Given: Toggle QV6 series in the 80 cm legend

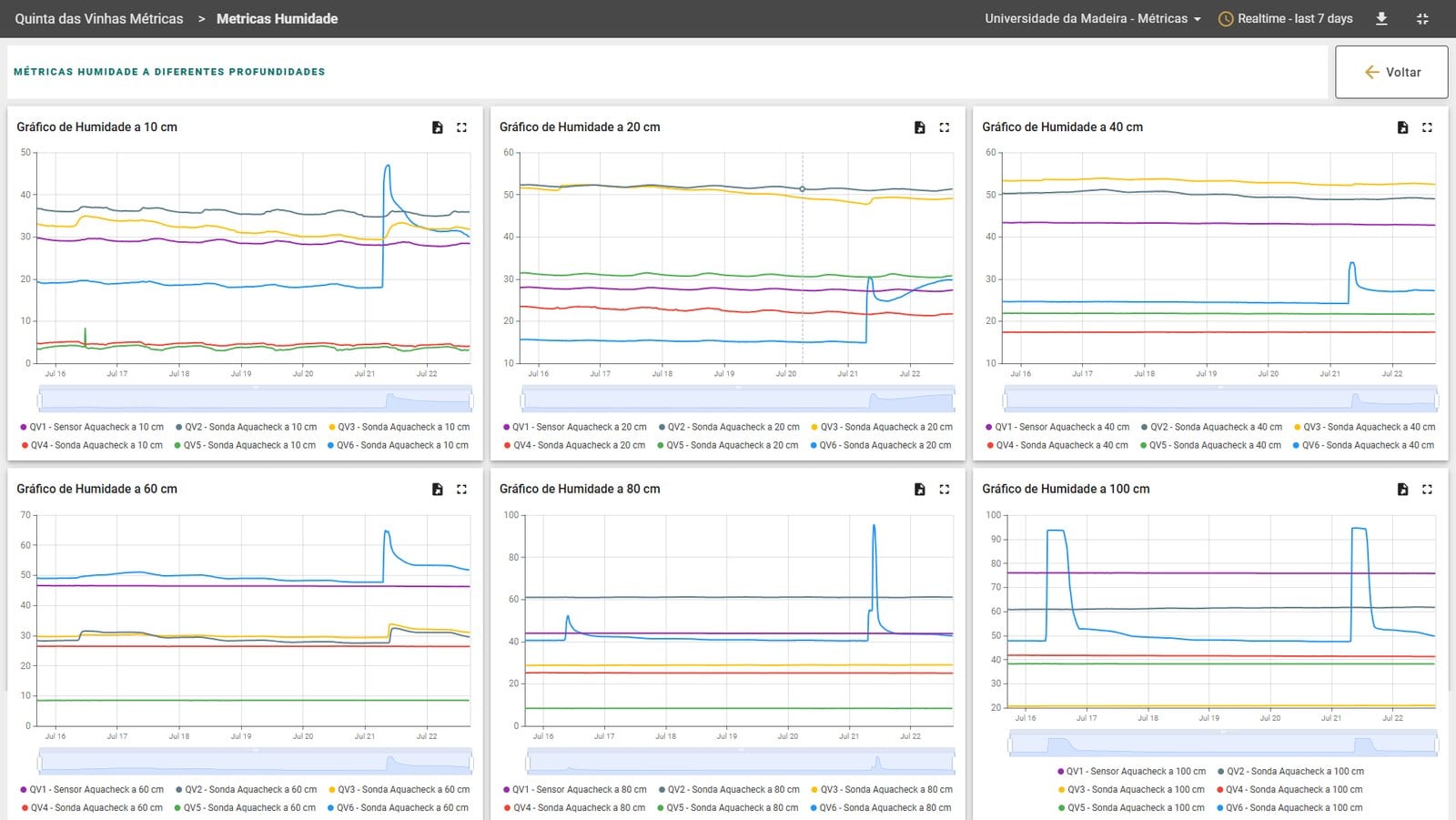Looking at the screenshot, I should click(881, 807).
